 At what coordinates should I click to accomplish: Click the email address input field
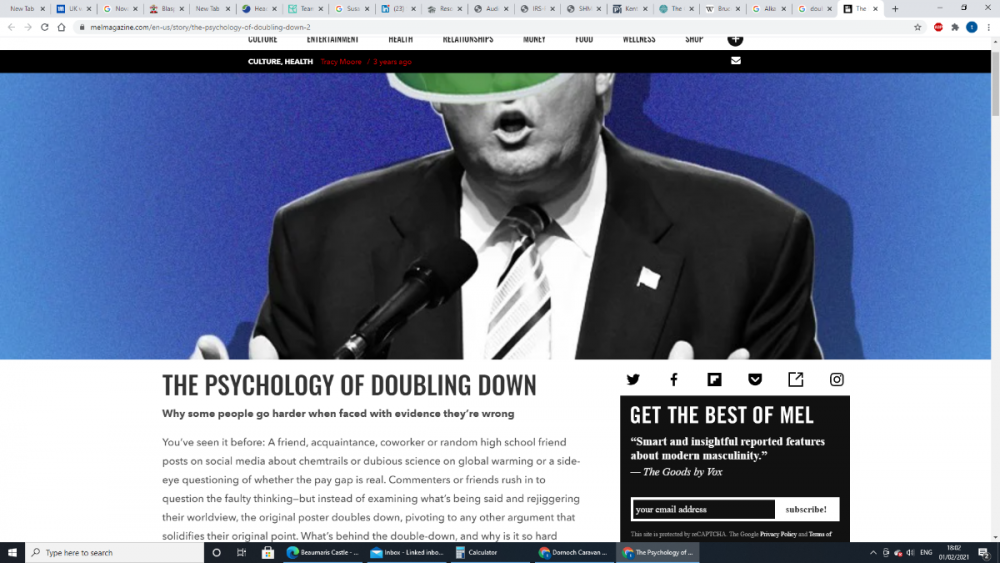point(703,509)
